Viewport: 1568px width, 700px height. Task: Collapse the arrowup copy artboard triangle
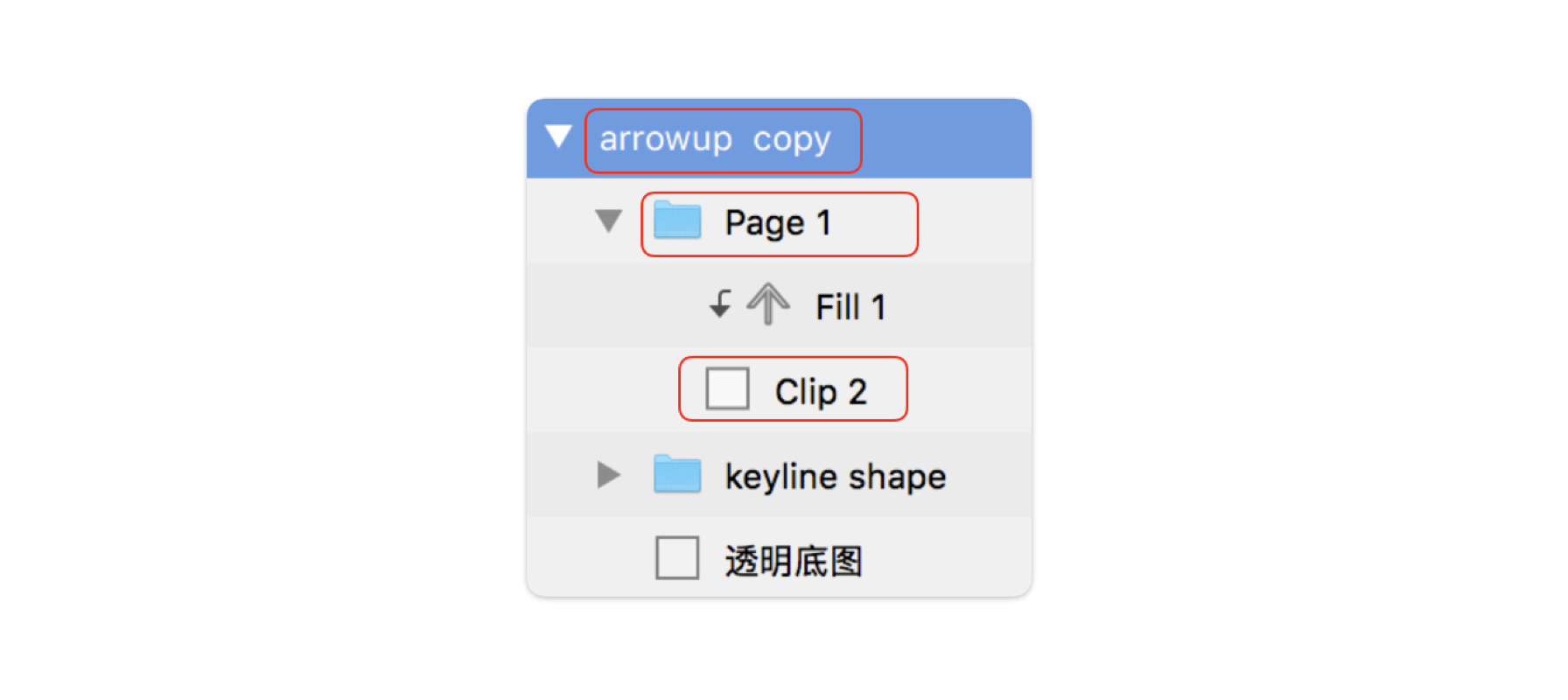[x=558, y=136]
